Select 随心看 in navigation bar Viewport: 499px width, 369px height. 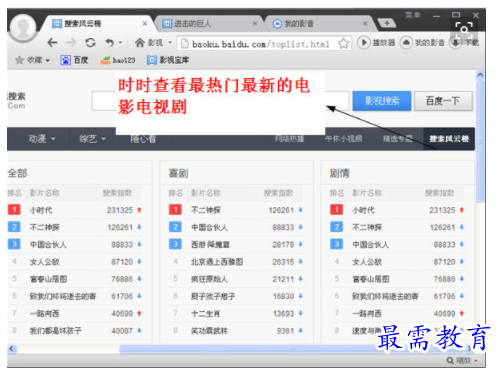click(143, 139)
